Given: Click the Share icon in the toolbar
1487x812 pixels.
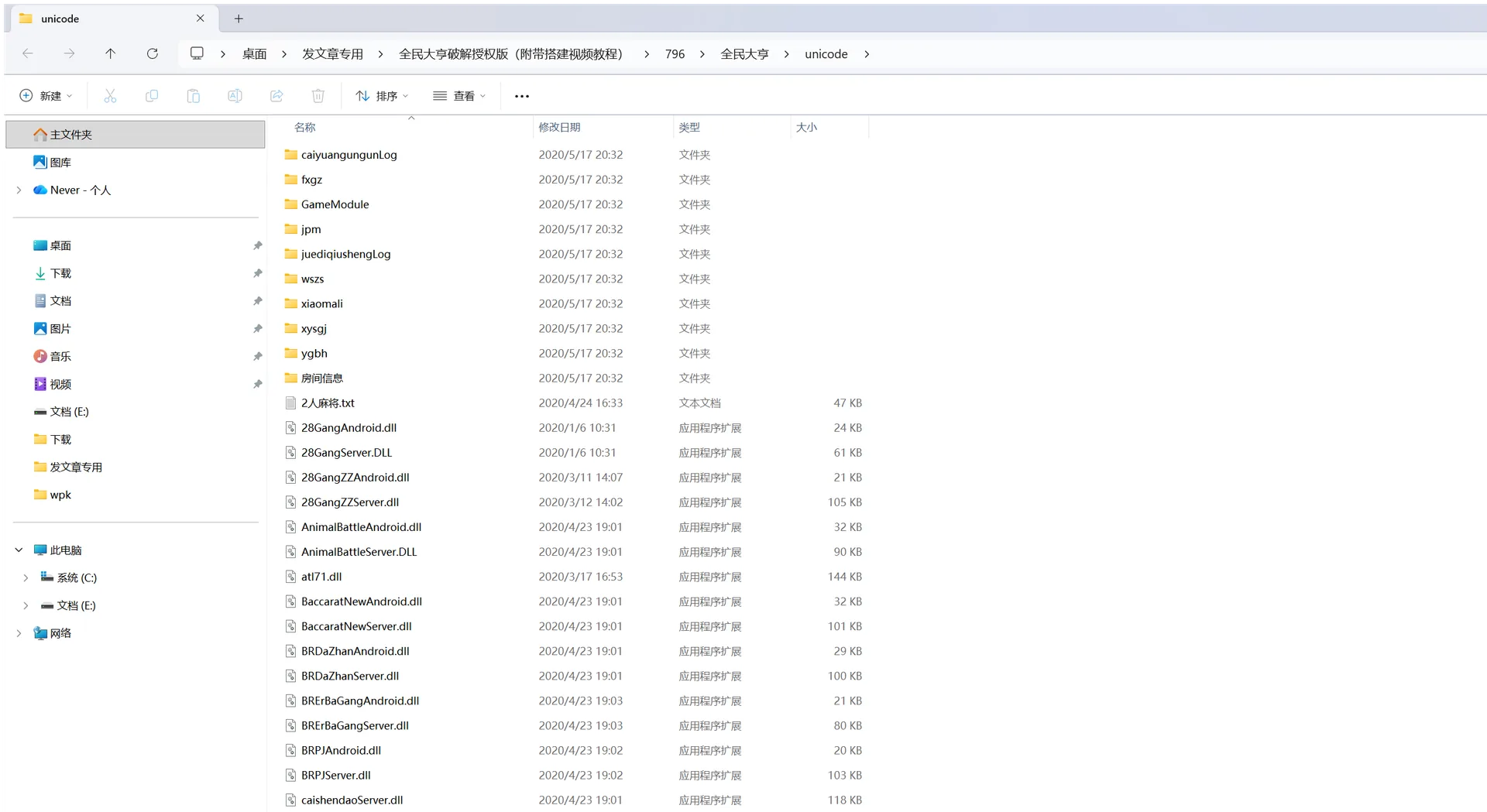Looking at the screenshot, I should click(x=276, y=96).
